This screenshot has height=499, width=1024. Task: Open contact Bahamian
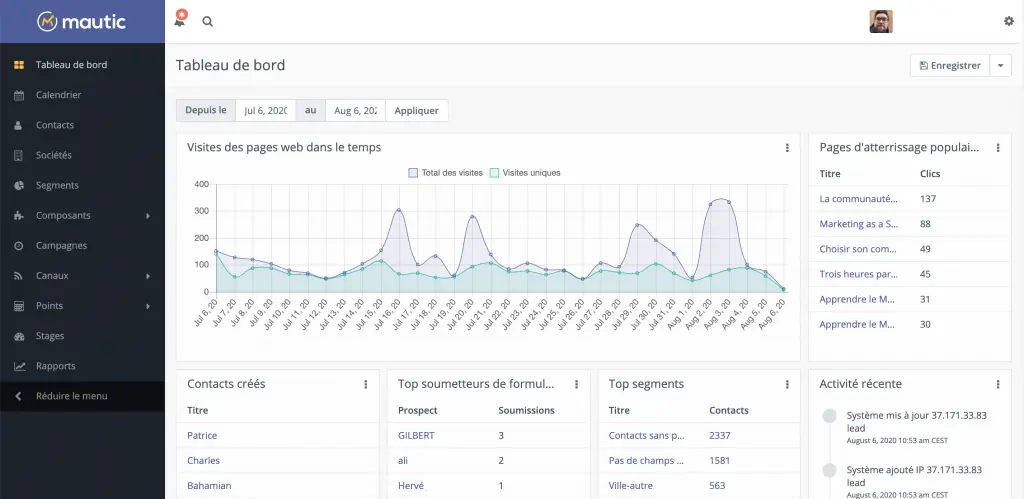click(x=209, y=485)
